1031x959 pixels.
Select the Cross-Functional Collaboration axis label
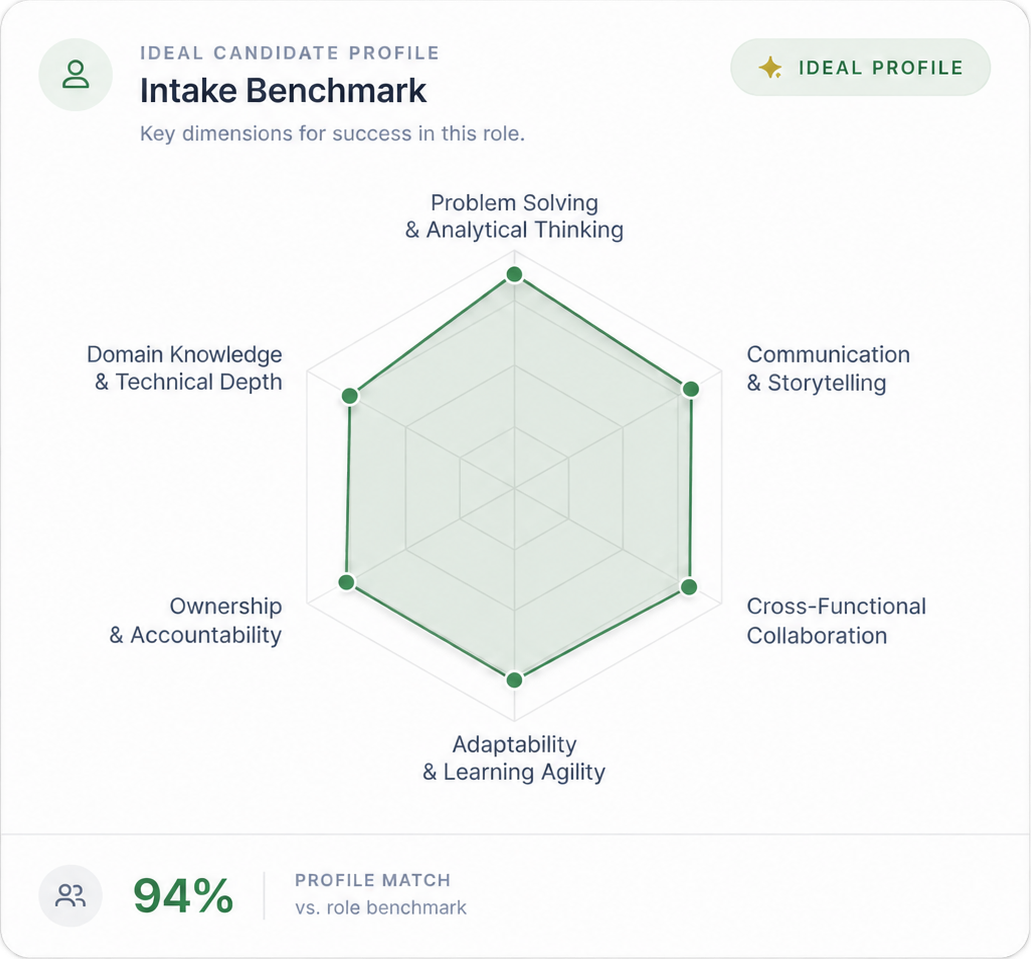836,621
